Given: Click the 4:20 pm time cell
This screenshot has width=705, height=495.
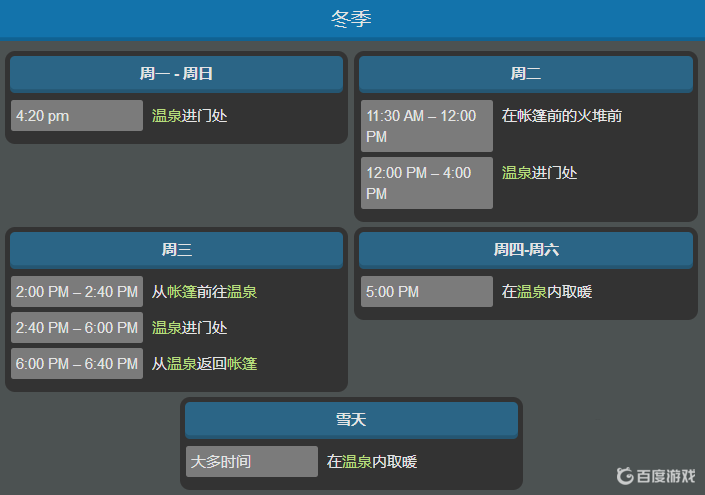Looking at the screenshot, I should [77, 116].
